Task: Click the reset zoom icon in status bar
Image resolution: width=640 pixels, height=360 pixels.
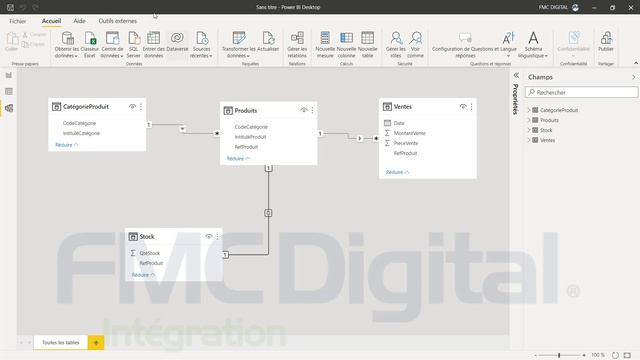Action: [615, 355]
